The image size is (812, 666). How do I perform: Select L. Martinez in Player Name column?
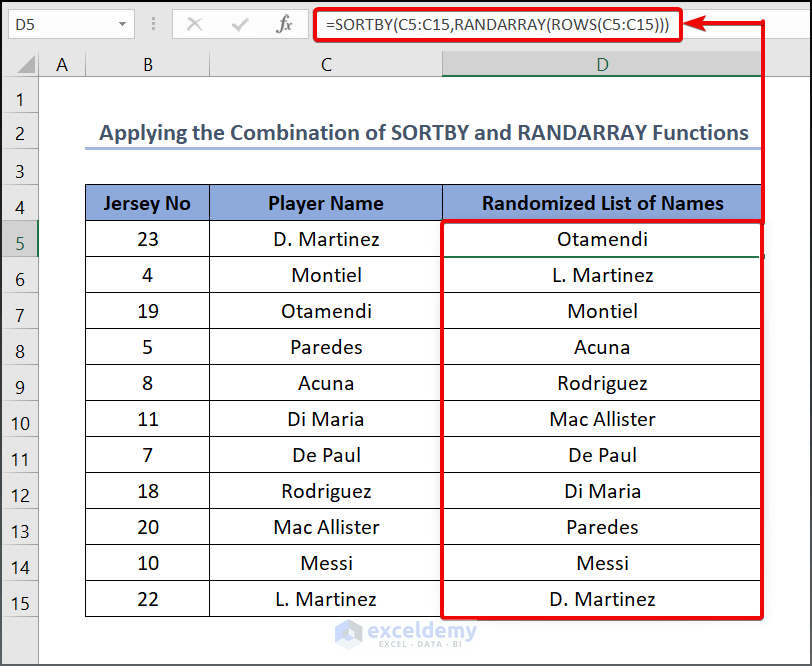coord(326,599)
